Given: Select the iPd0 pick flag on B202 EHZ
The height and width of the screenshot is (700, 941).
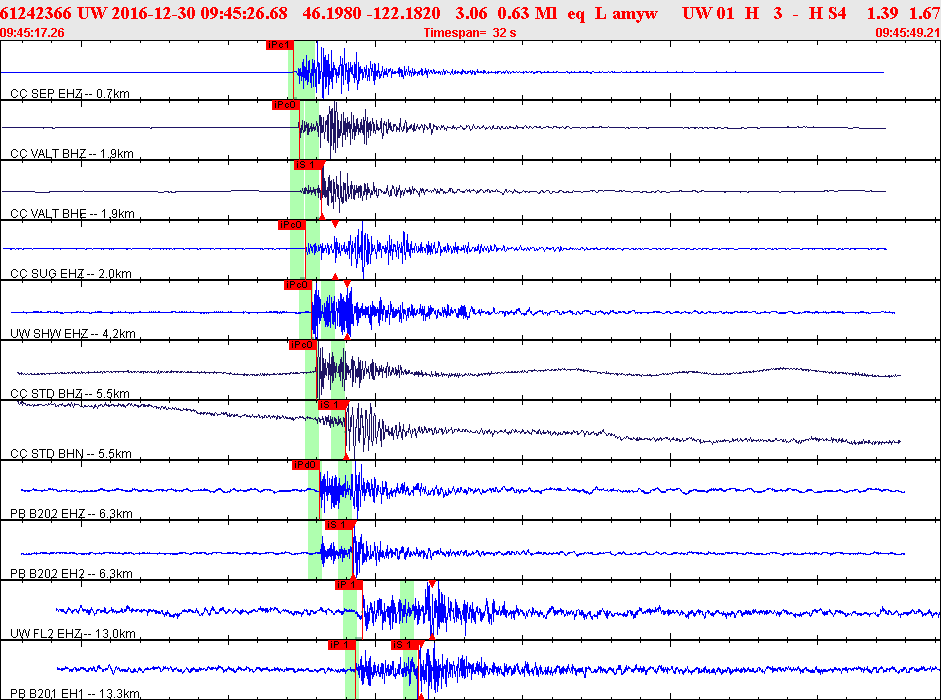Looking at the screenshot, I should pos(305,465).
